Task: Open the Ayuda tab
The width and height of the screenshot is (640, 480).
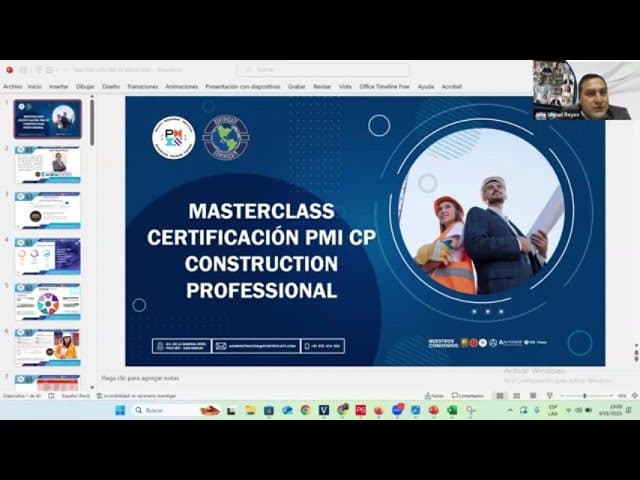Action: coord(426,87)
